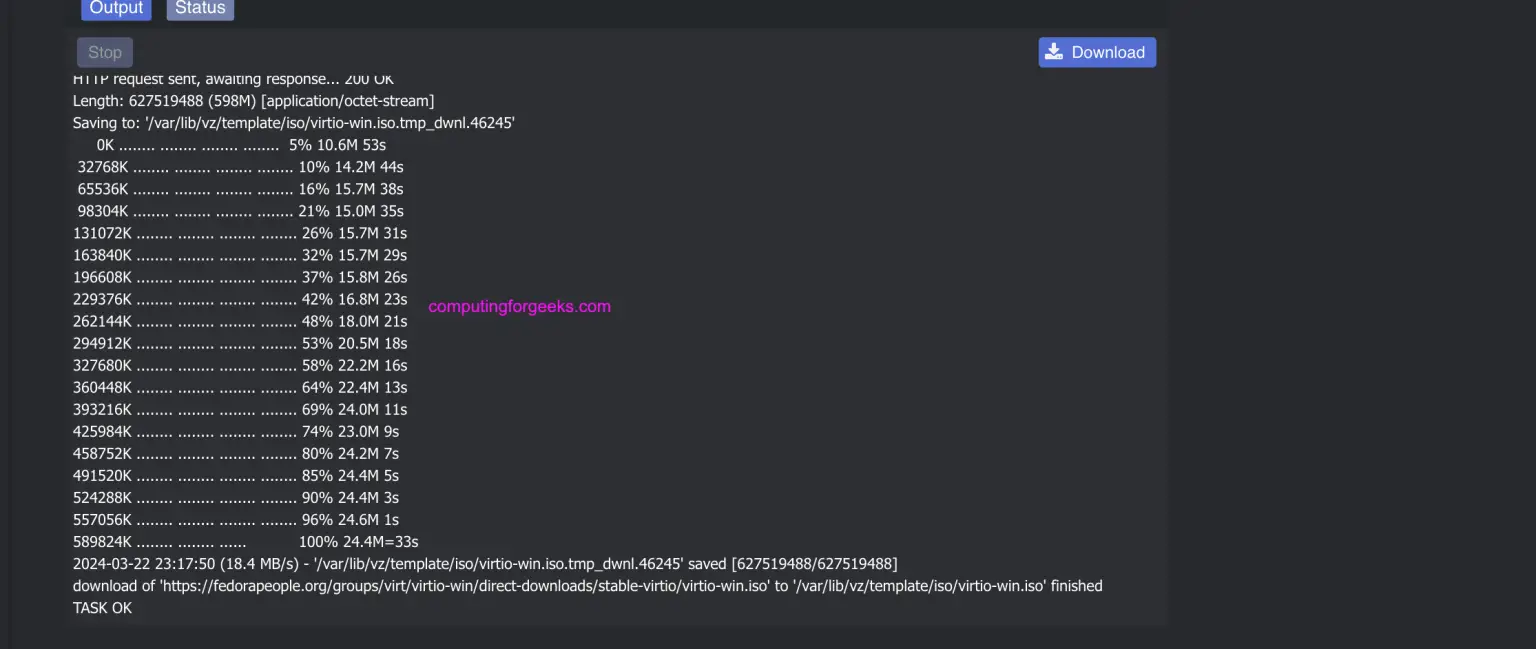
Task: Select the 327680K 58% 22.2M row
Action: [240, 365]
